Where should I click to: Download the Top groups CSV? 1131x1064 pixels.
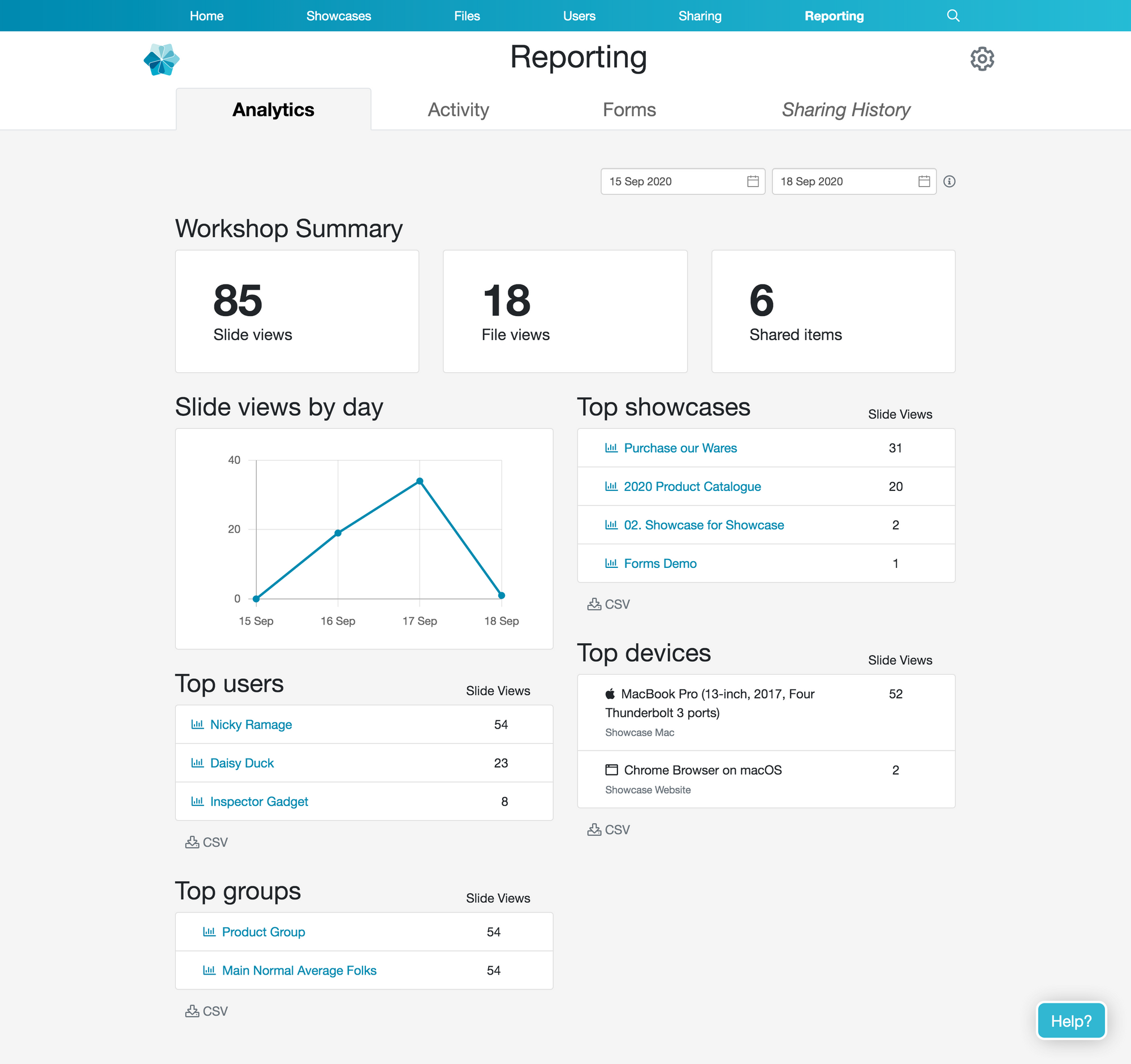point(206,1011)
